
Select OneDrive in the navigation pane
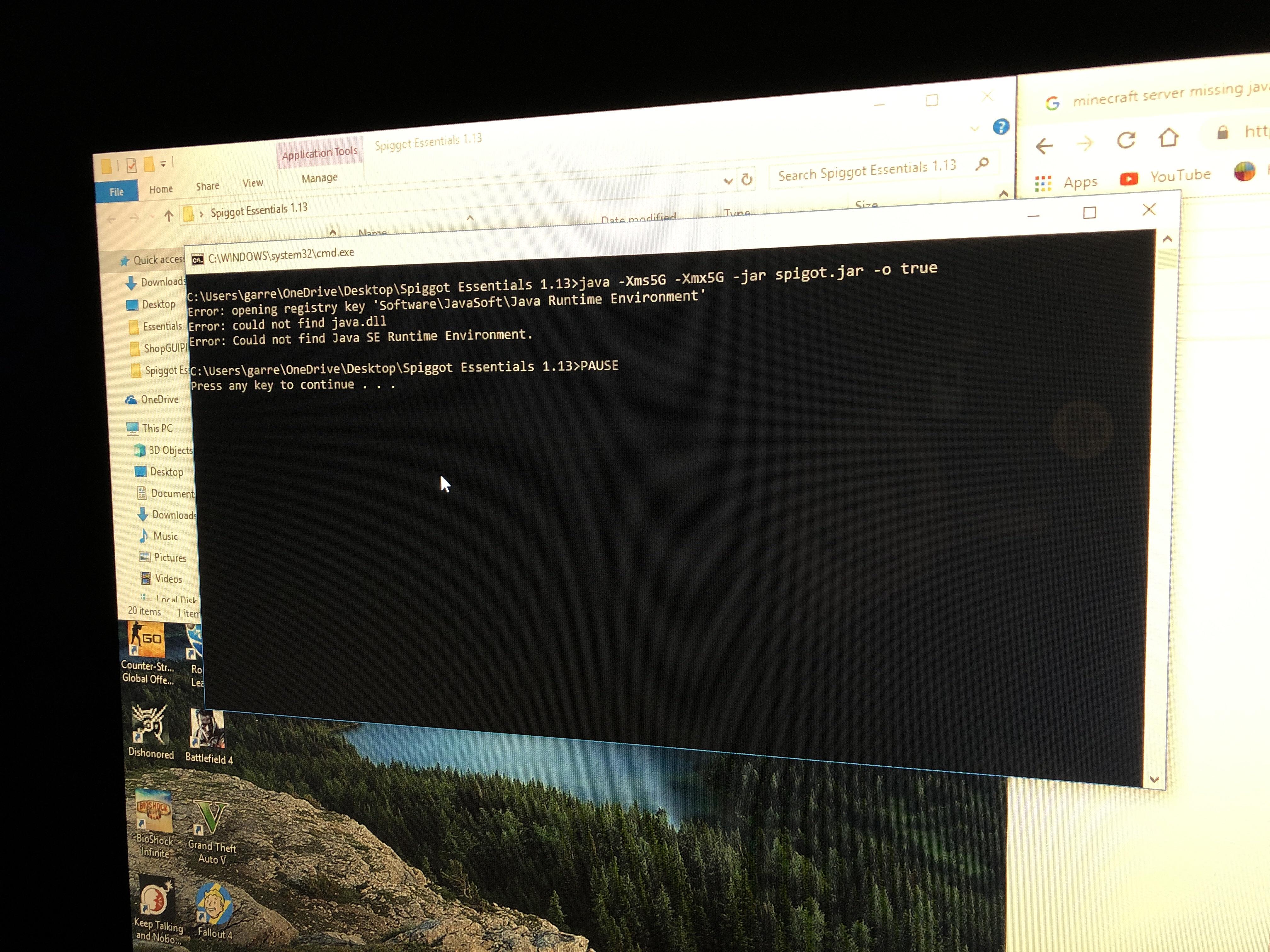[x=152, y=399]
